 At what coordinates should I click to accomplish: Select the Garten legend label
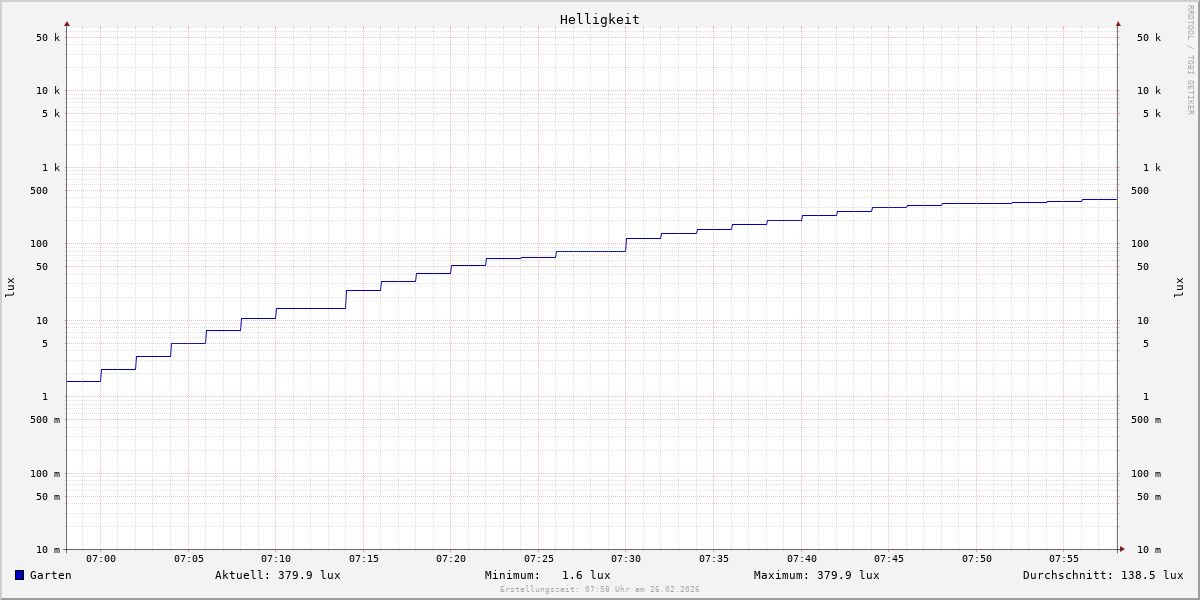pyautogui.click(x=50, y=575)
